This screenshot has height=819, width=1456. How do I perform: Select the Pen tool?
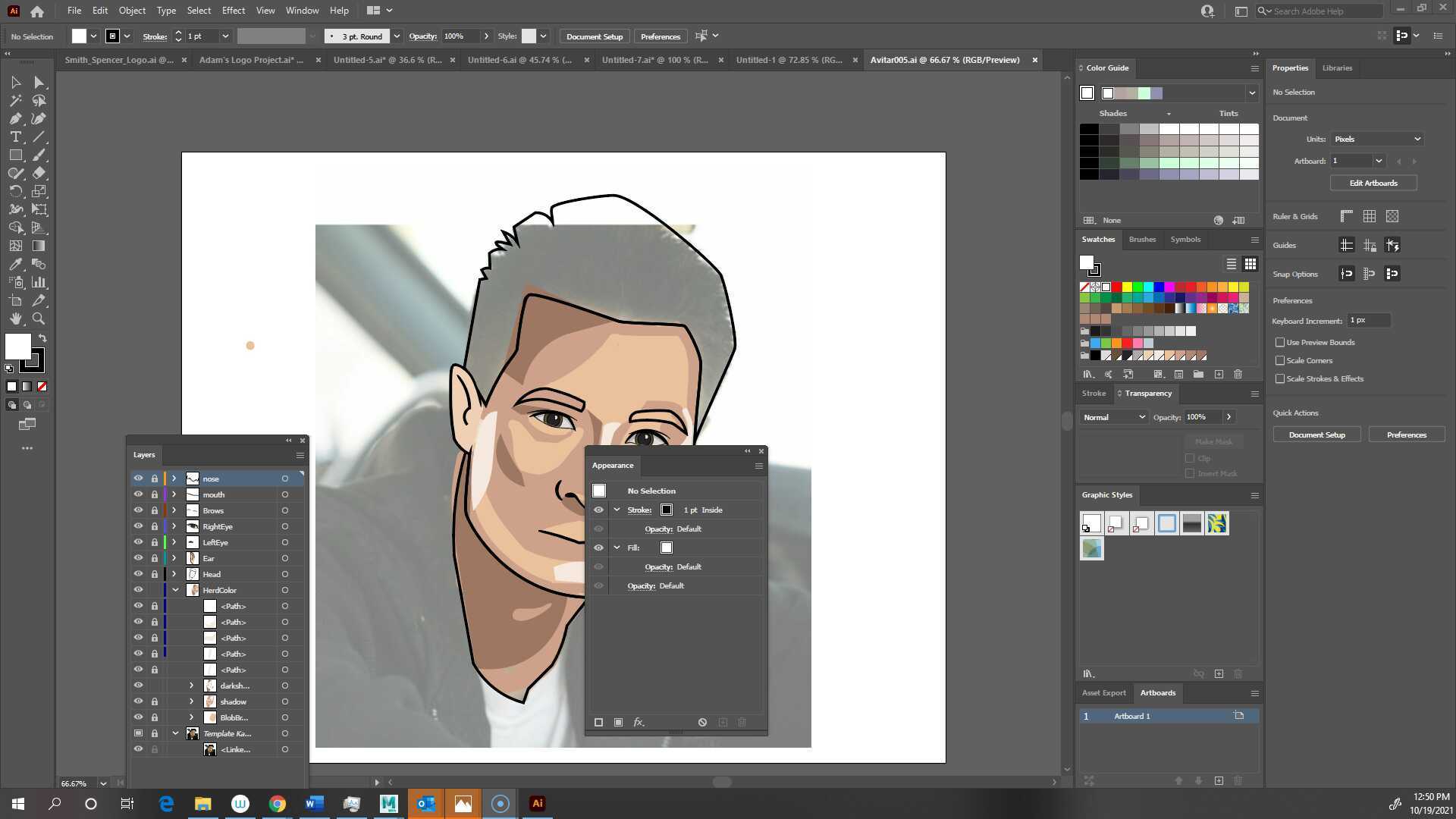pos(15,118)
